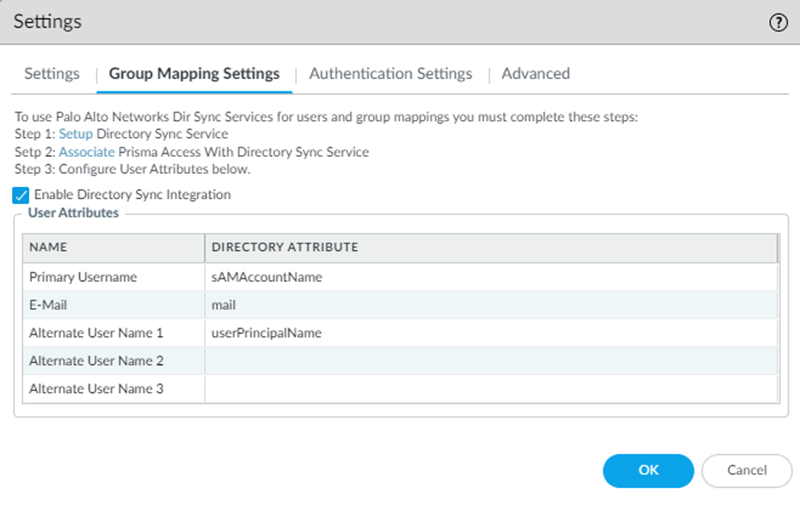Select the E-Mail row name
Viewport: 800px width, 506px height.
point(48,305)
